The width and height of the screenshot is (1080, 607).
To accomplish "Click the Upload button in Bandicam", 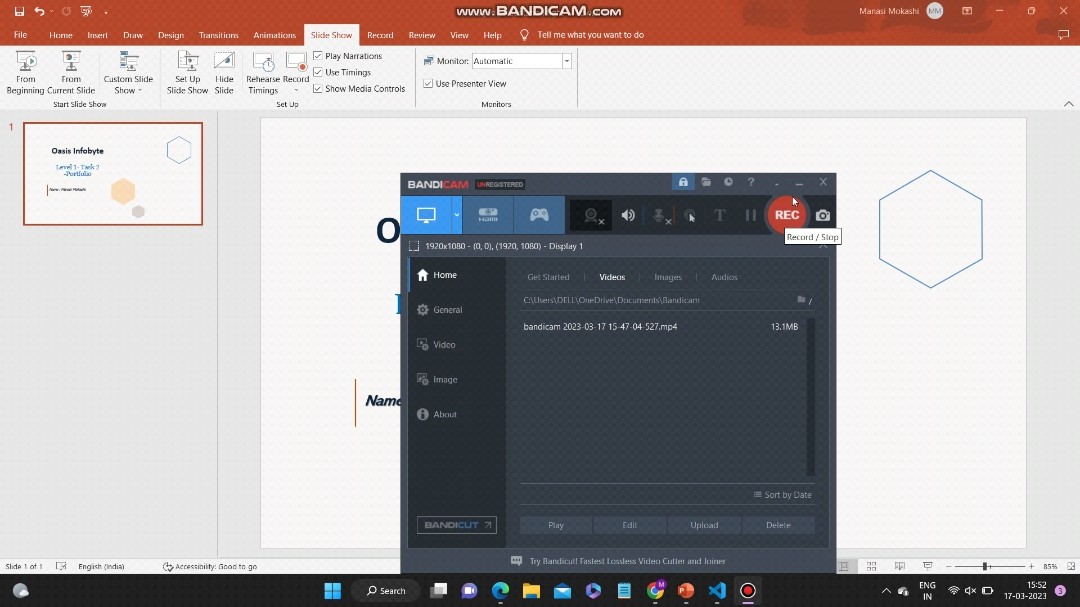I will (x=704, y=525).
